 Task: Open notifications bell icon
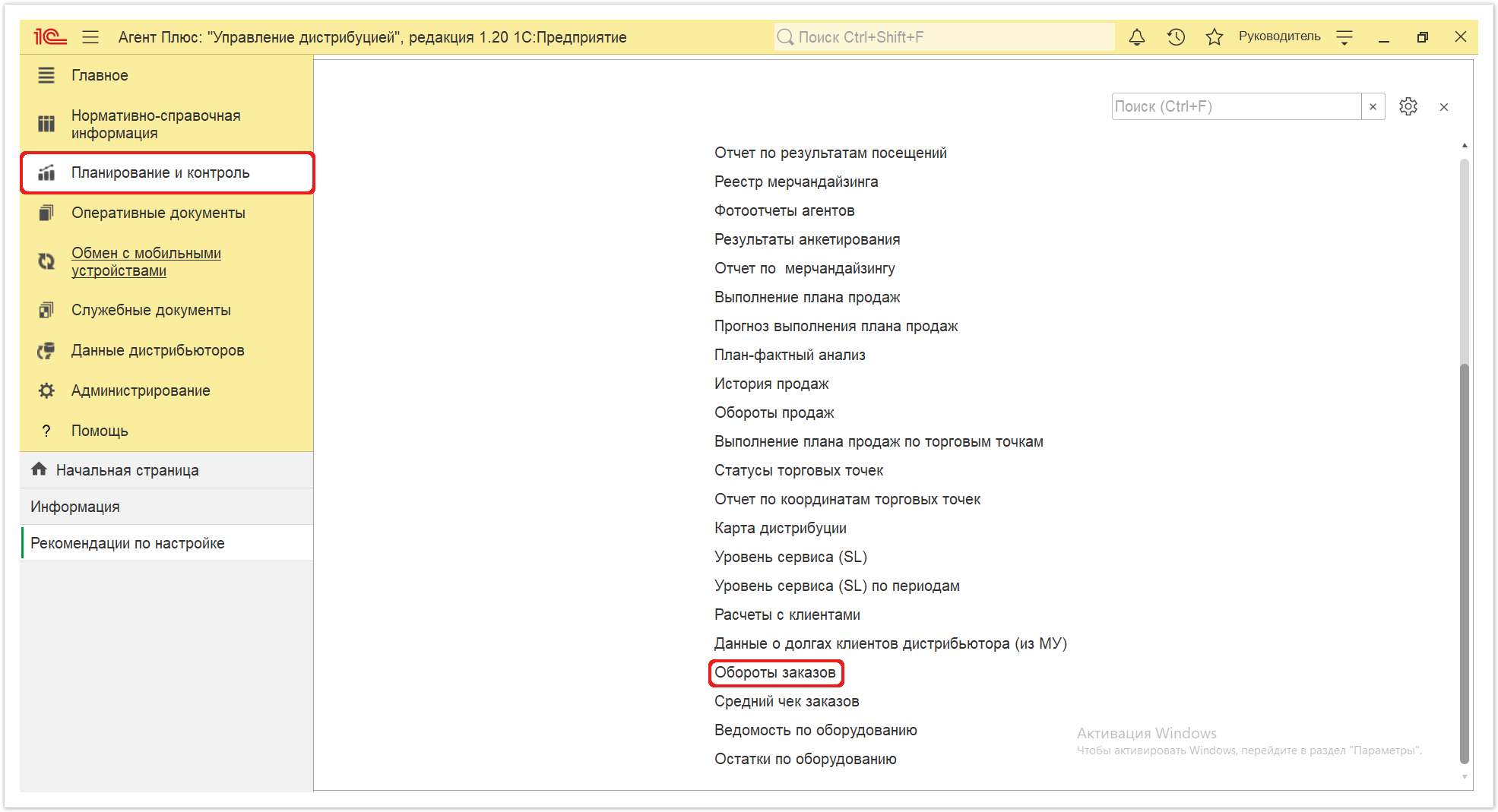coord(1137,36)
